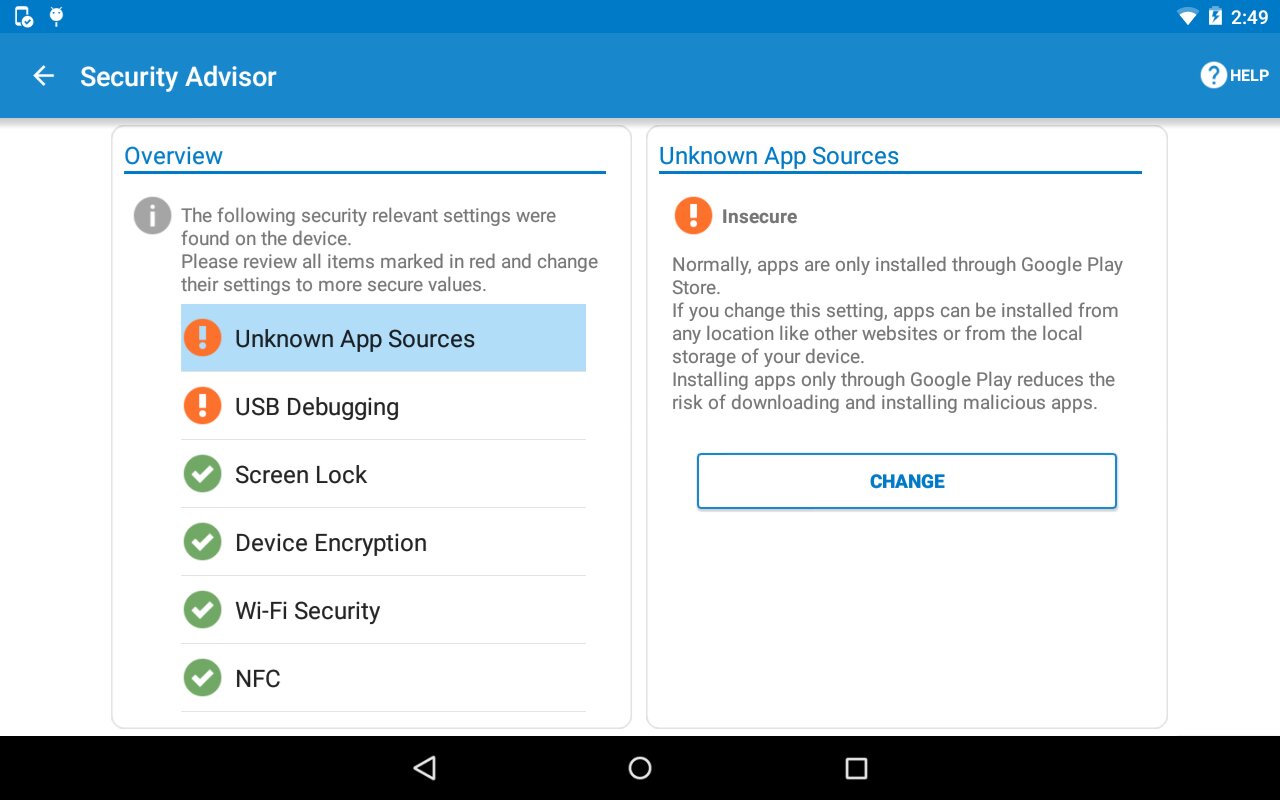Image resolution: width=1280 pixels, height=800 pixels.
Task: Show Device Encryption details
Action: click(383, 542)
